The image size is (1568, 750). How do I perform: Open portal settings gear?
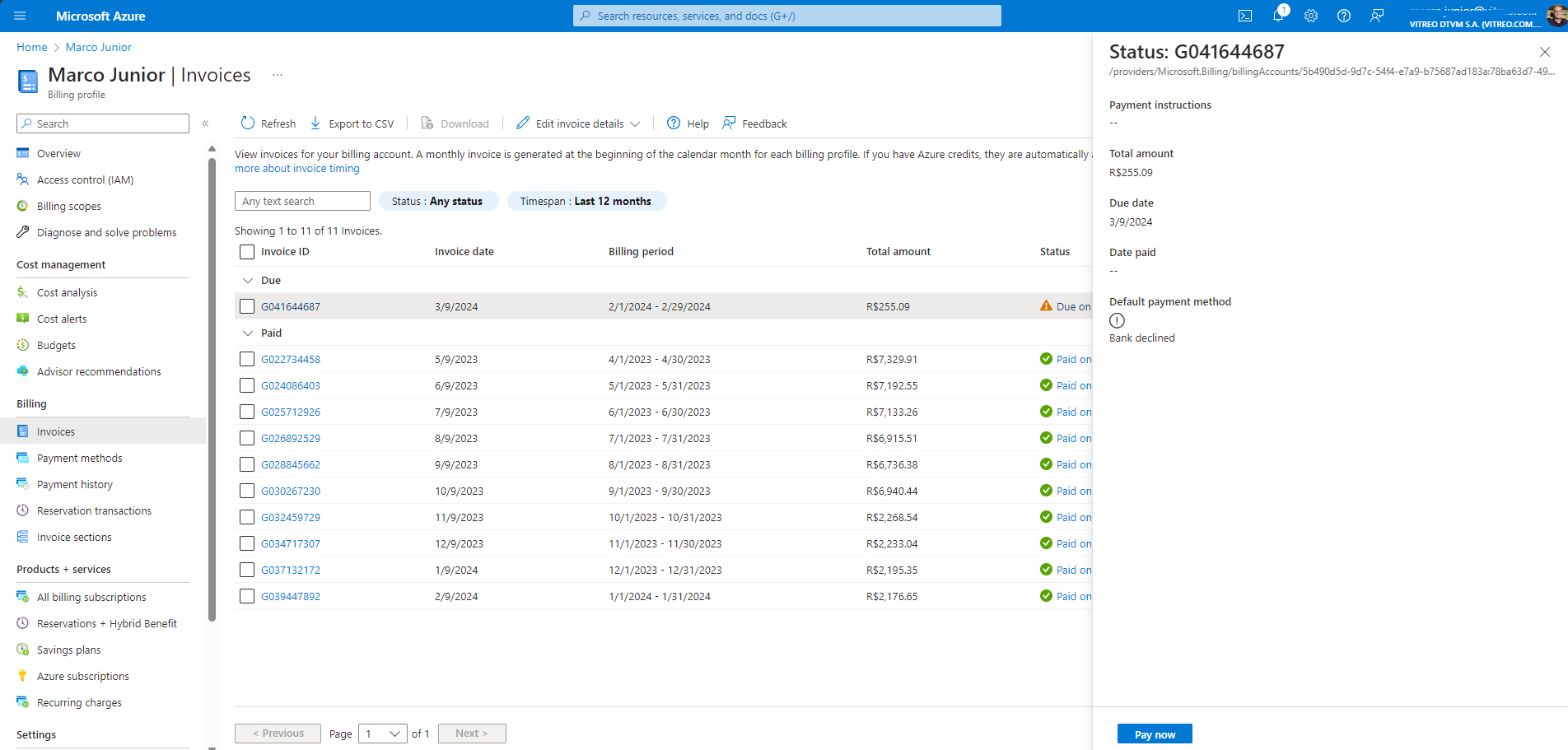1311,16
